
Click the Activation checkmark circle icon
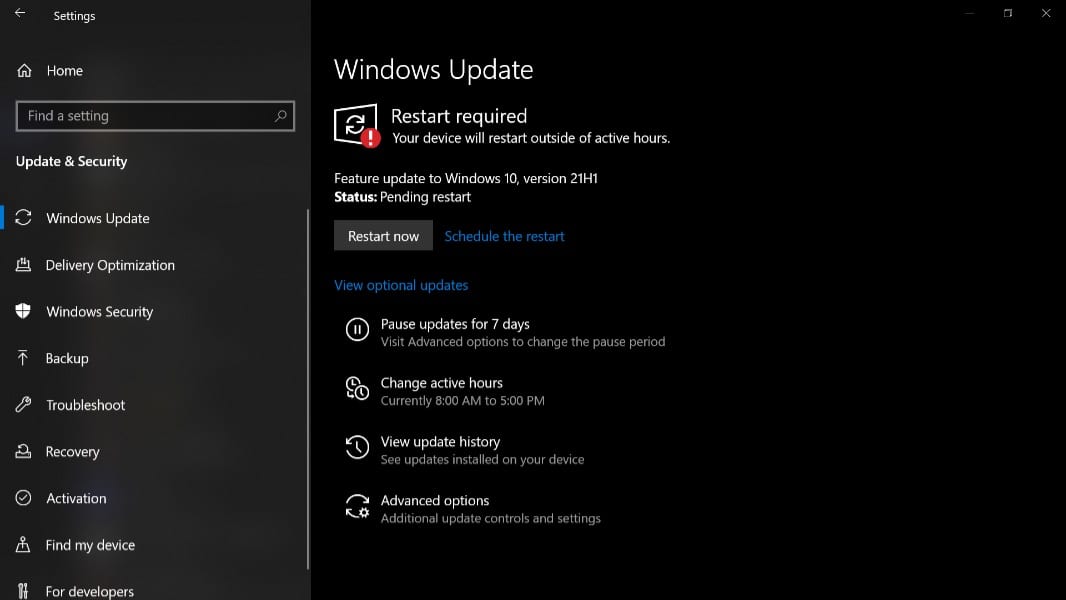(23, 498)
